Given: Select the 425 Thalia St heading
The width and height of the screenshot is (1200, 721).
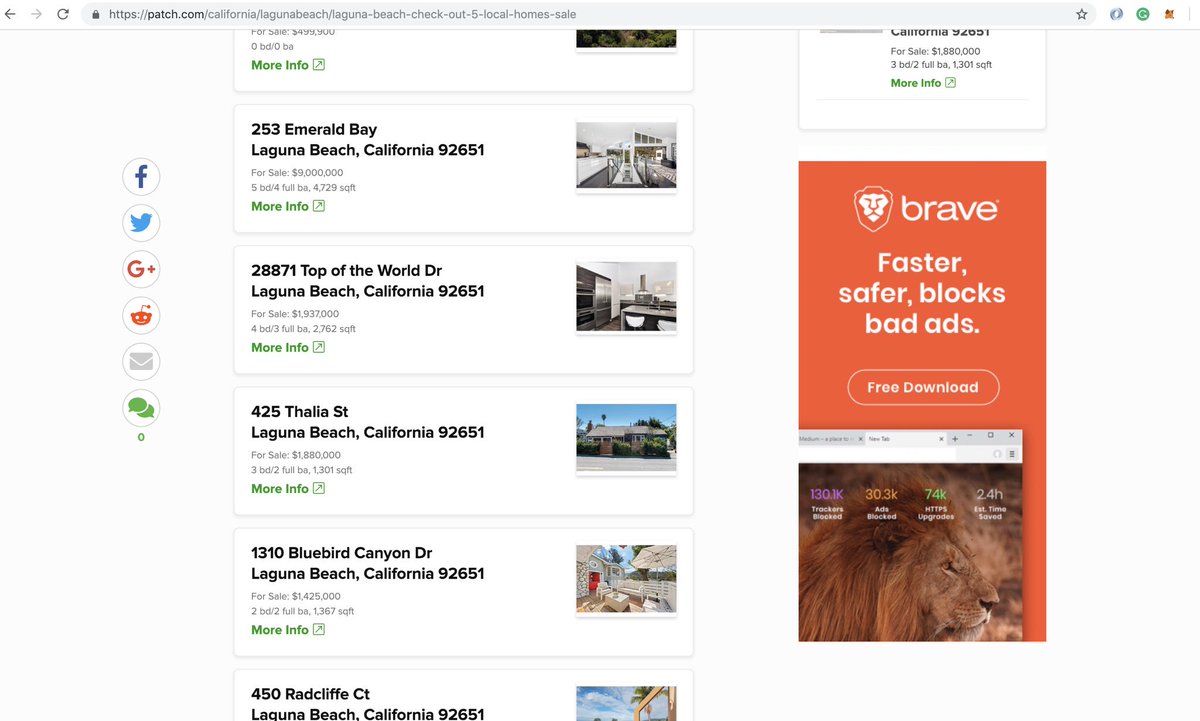Looking at the screenshot, I should 368,422.
